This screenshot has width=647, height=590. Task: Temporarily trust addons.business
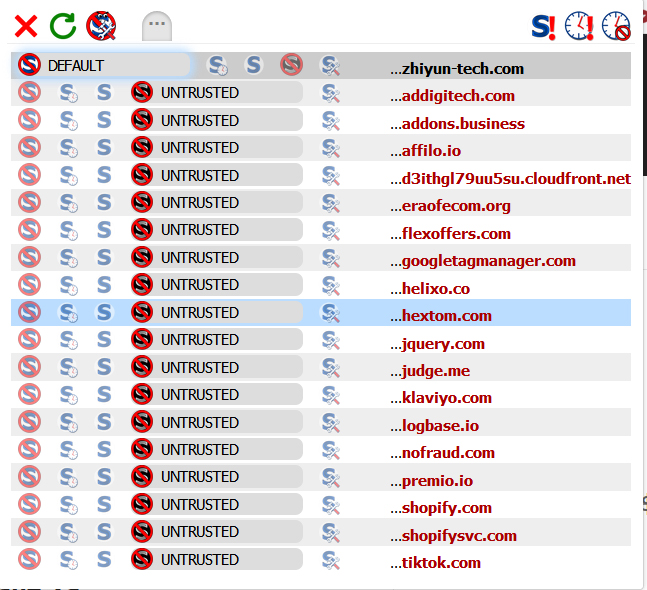click(x=68, y=120)
